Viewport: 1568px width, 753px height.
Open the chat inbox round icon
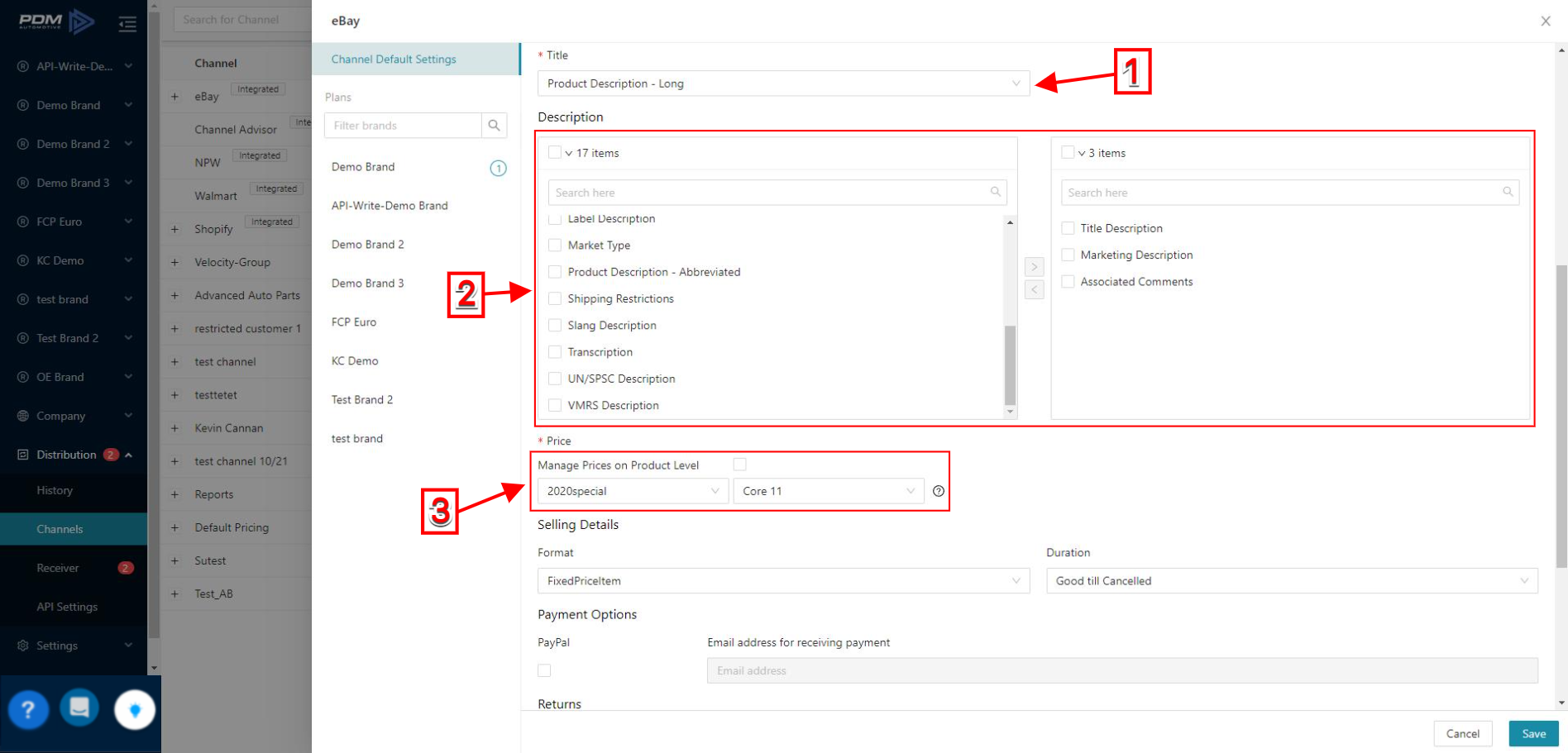pos(80,708)
